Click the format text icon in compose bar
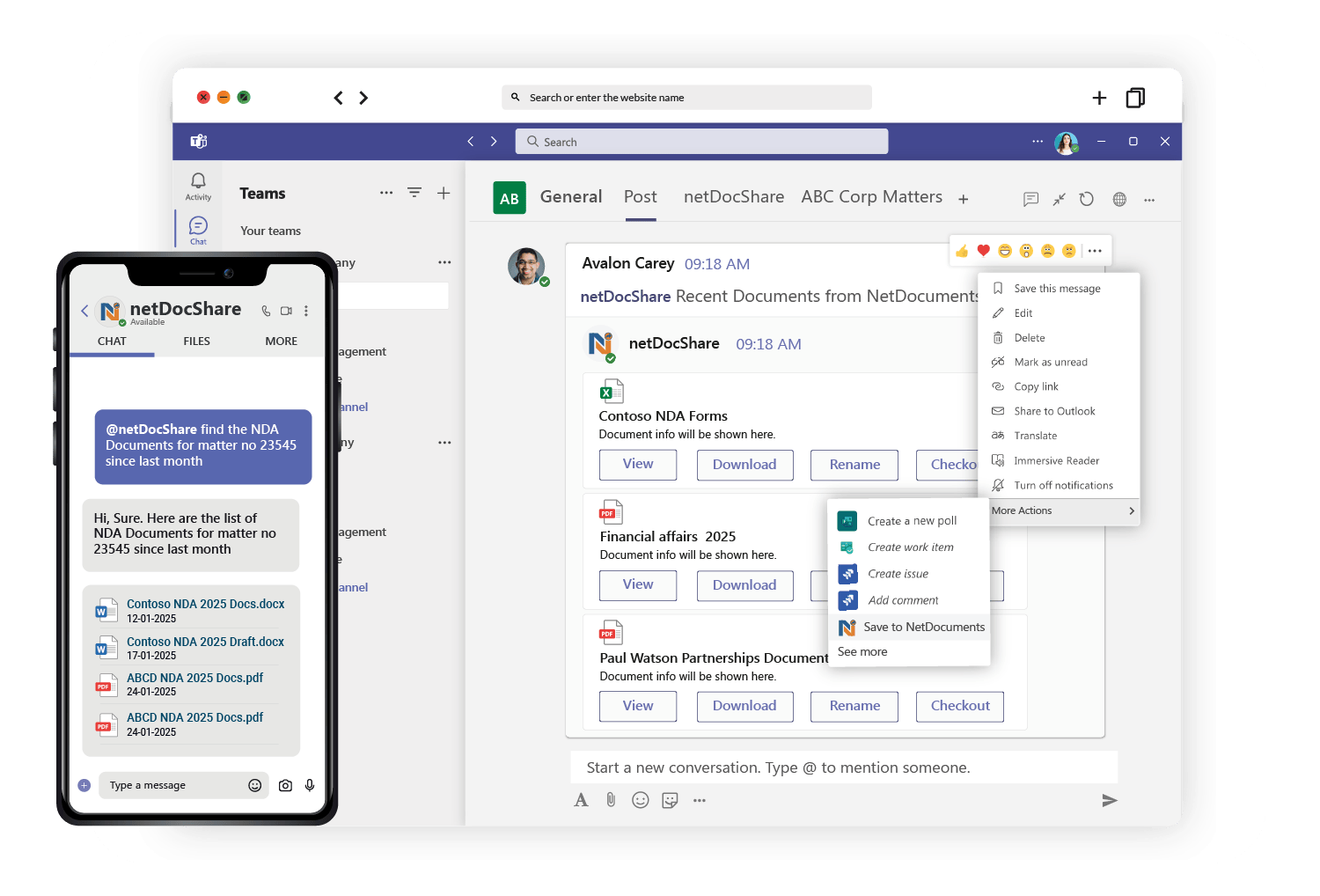Image resolution: width=1320 pixels, height=896 pixels. [581, 800]
